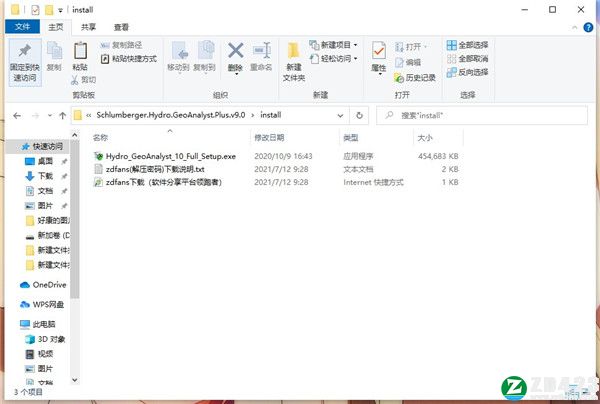The width and height of the screenshot is (600, 404).
Task: Click title bar New folder quick access icon
Action: (49, 10)
